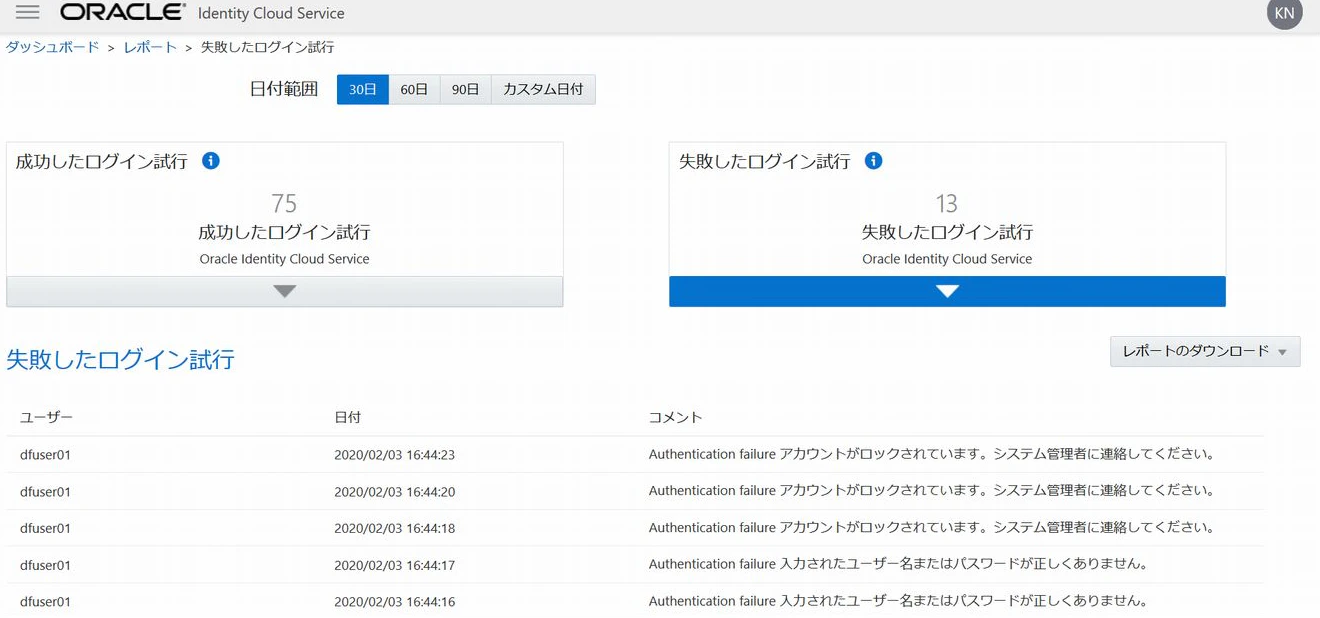The height and width of the screenshot is (618, 1320).
Task: Click the wrong password comment at 16:44:17
Action: click(x=898, y=564)
